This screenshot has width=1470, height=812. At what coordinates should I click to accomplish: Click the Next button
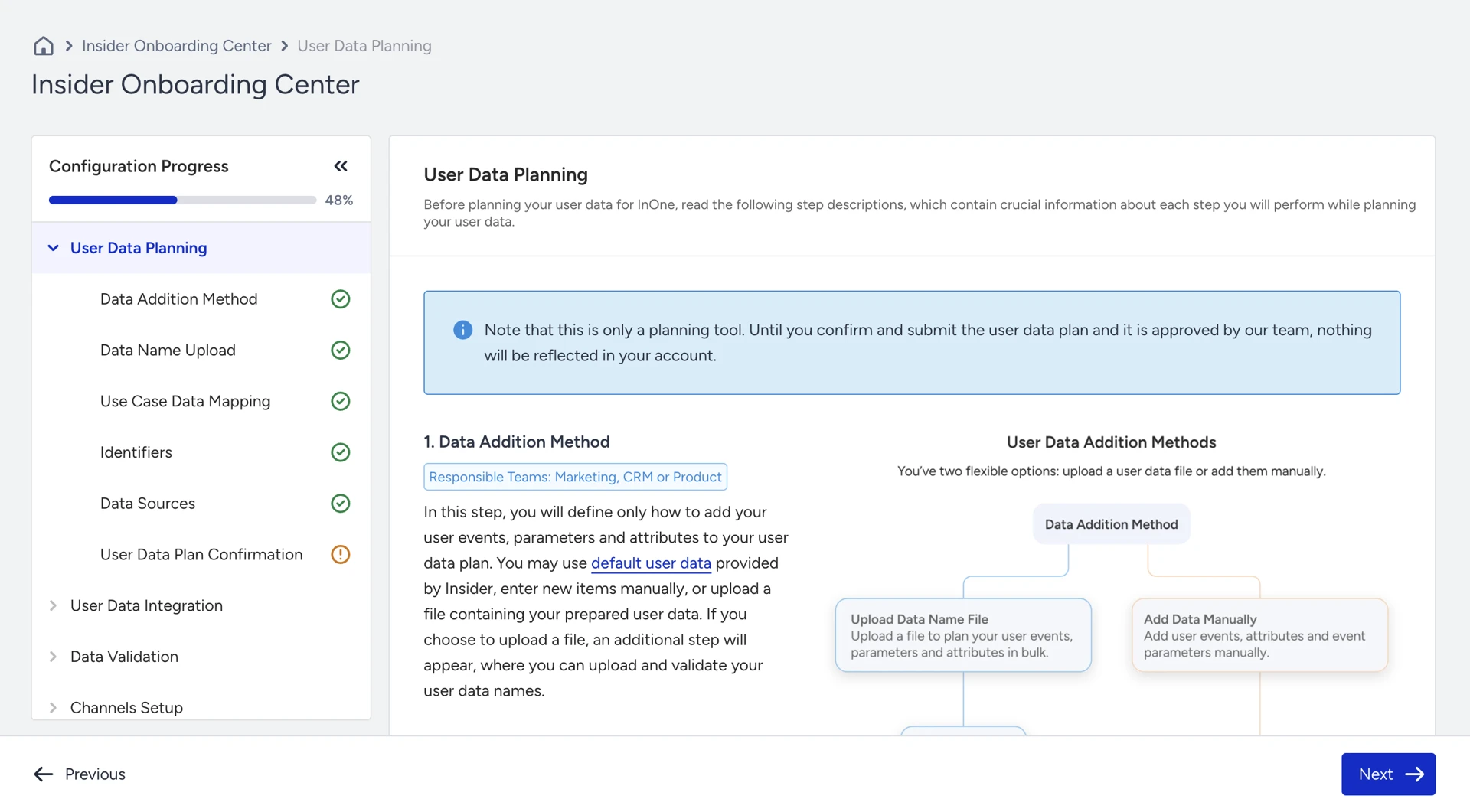1388,774
